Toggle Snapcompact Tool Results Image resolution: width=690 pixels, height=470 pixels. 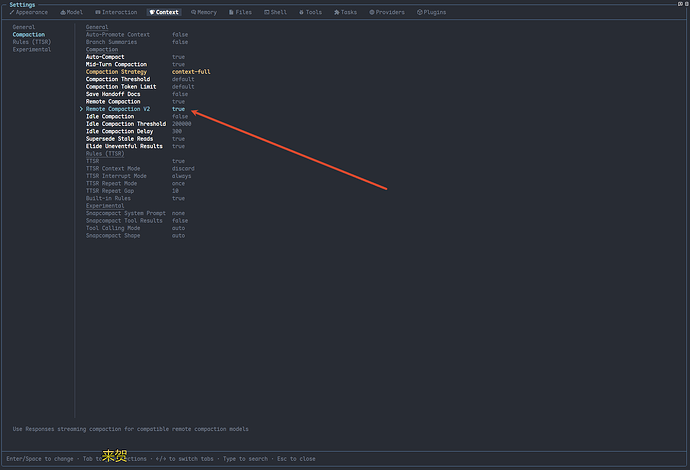[x=137, y=221]
